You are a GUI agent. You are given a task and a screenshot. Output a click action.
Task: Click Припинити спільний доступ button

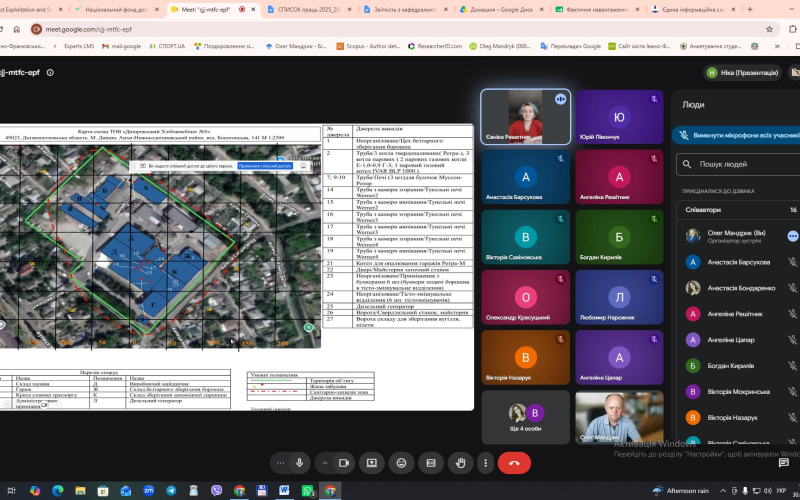pos(265,166)
